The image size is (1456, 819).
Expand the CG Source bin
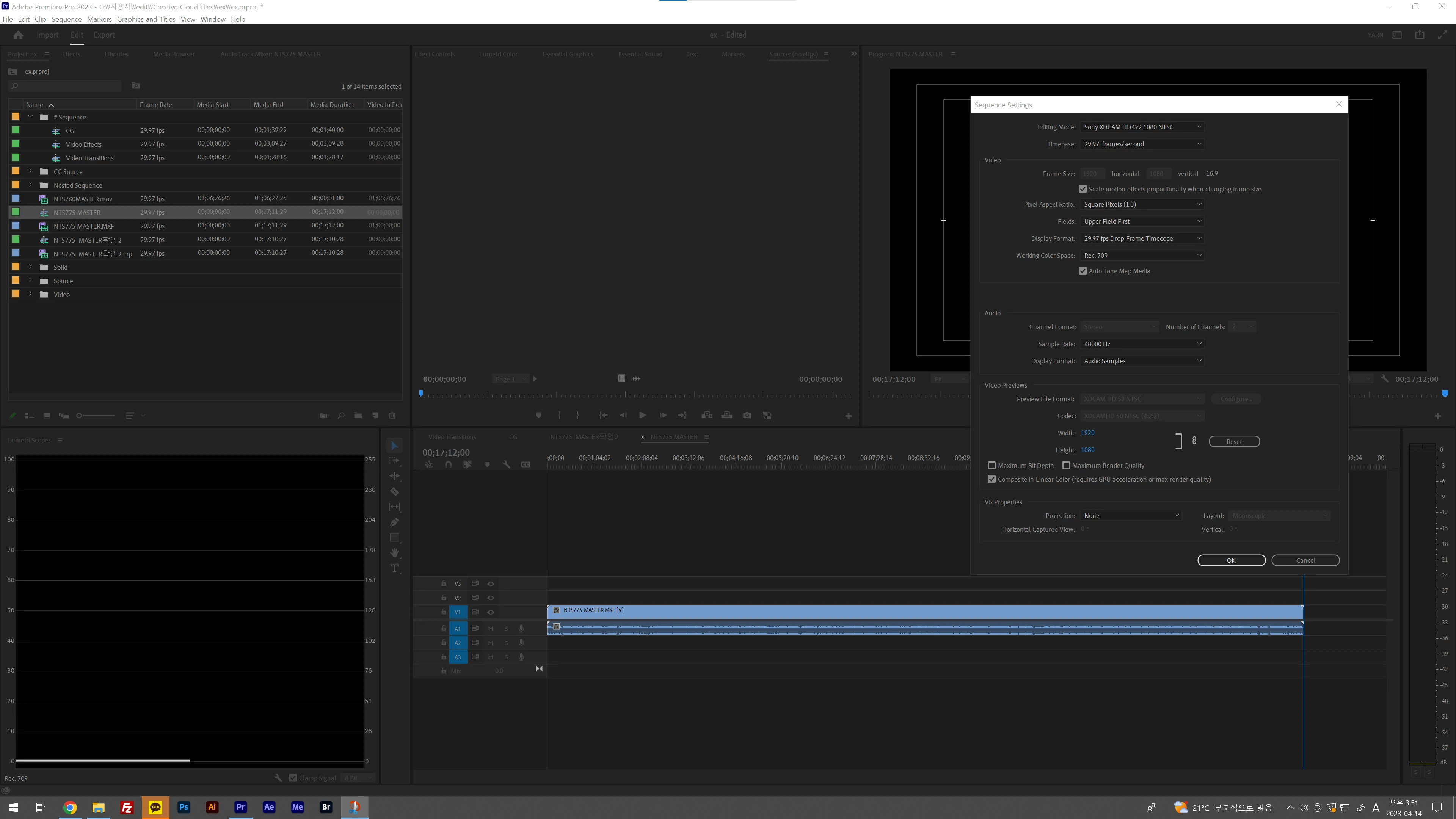30,171
